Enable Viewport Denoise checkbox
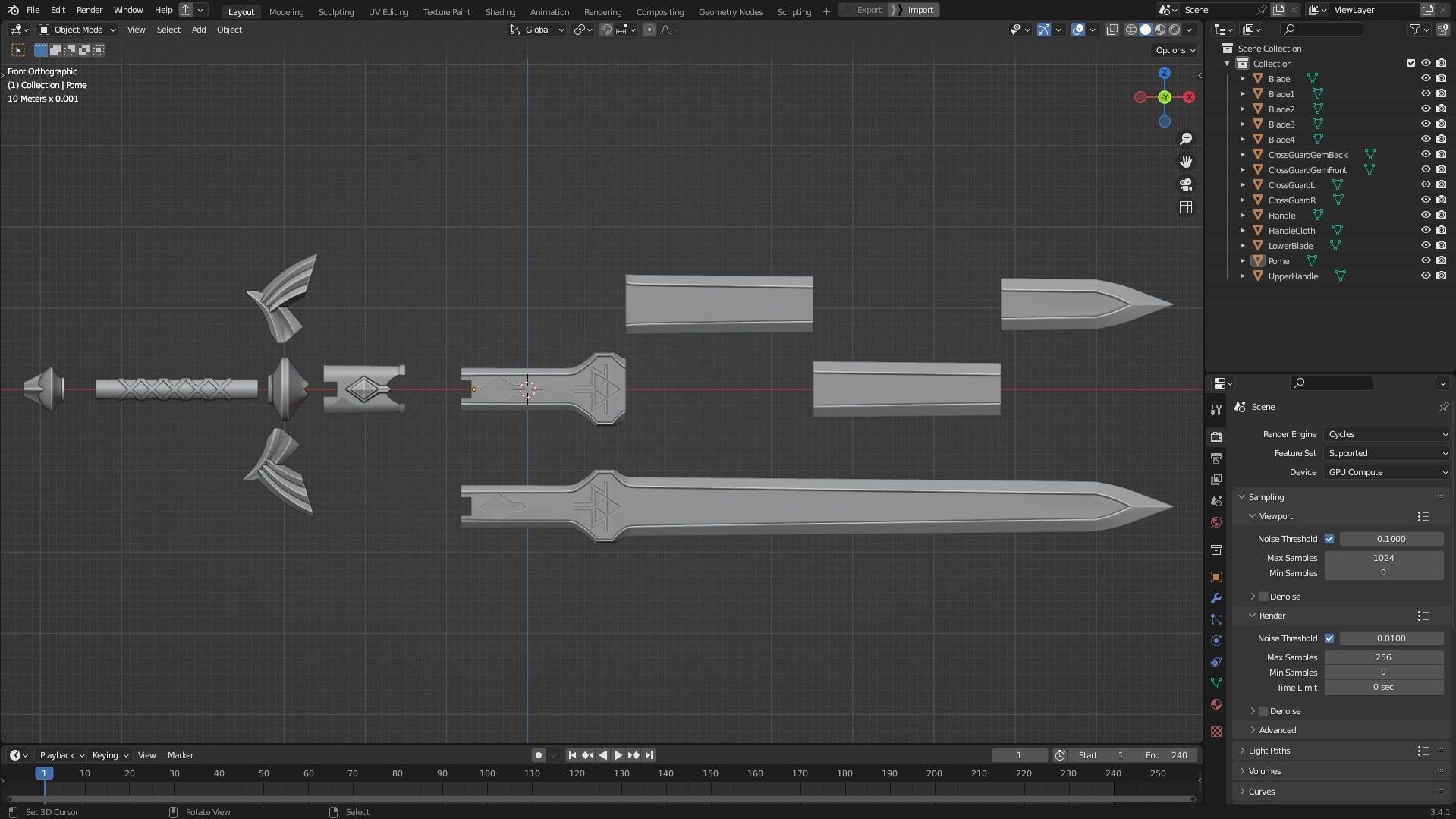 pyautogui.click(x=1263, y=597)
